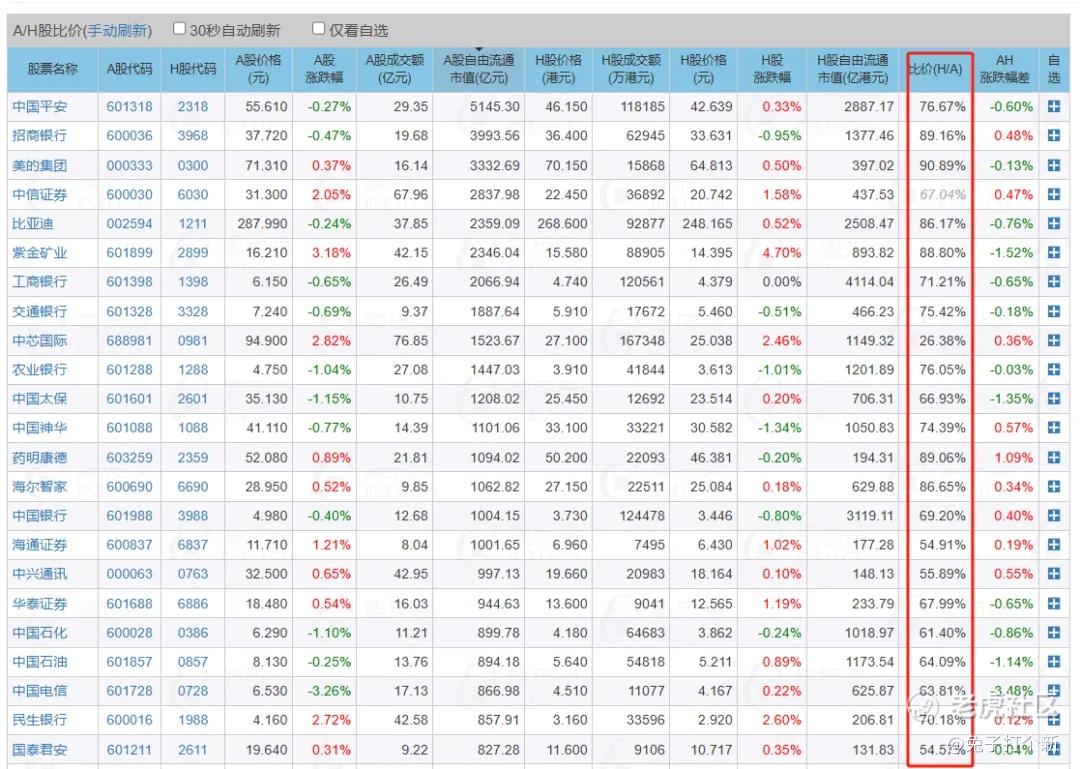
Task: Add 中国神华 to watchlist plus icon
Action: pos(1053,428)
